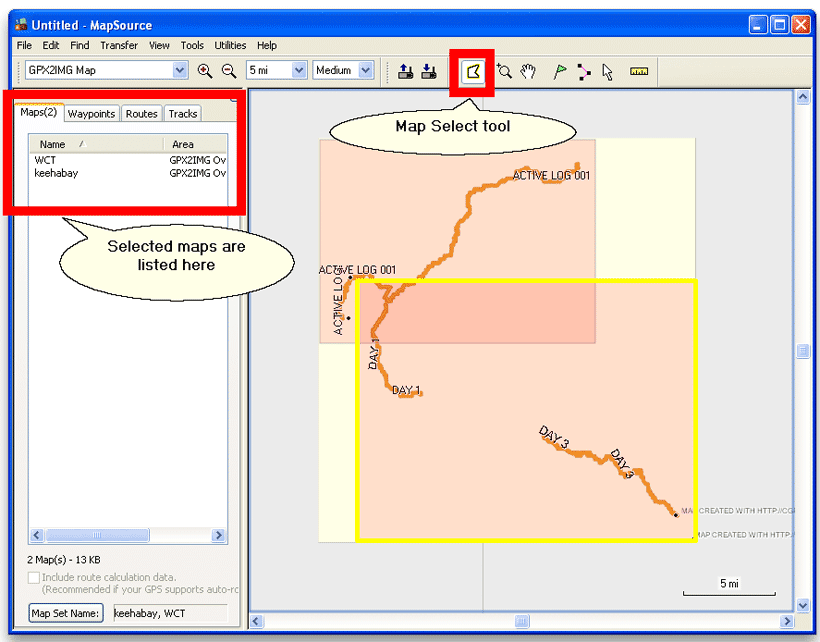Toggle Include route calculation data checkbox

point(34,578)
